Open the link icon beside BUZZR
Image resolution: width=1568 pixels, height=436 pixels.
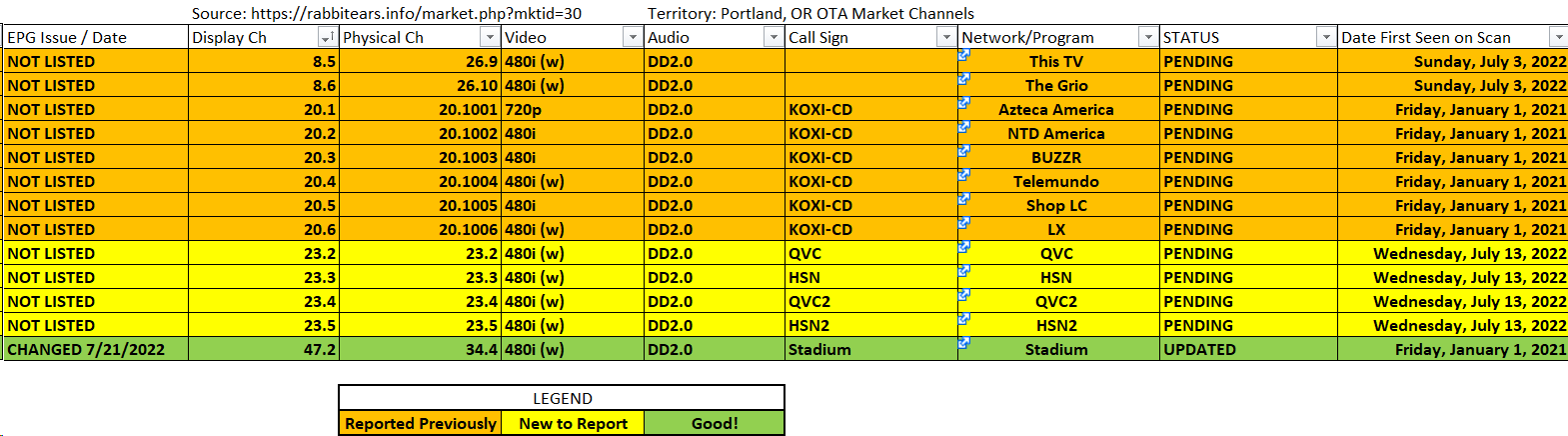pos(964,150)
